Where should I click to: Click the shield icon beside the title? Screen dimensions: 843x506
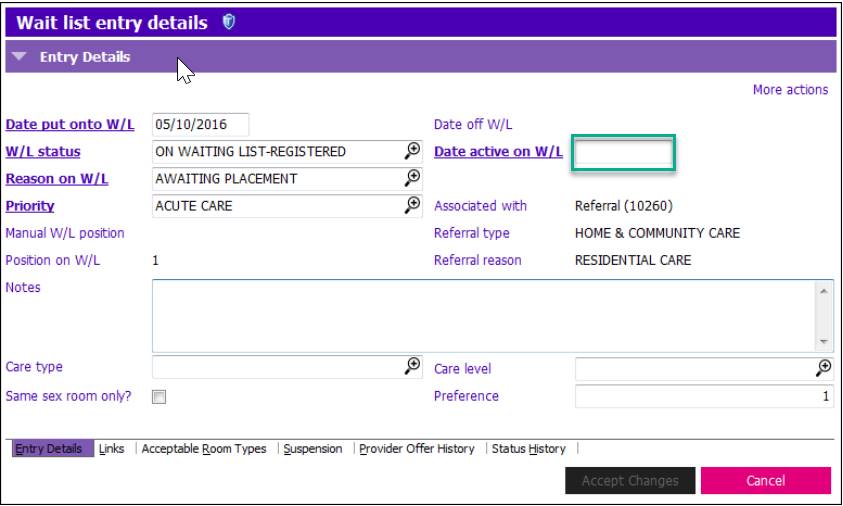[x=228, y=22]
